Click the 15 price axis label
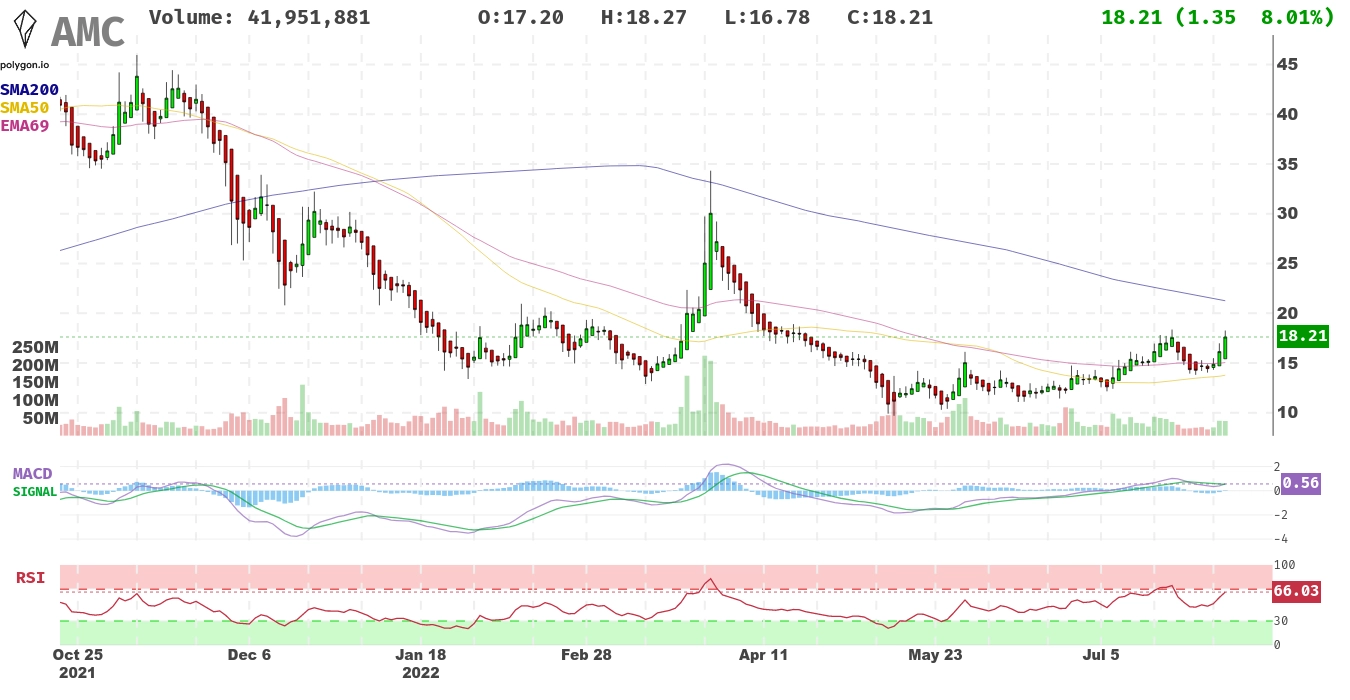Screen dimensions: 1350x700 (1288, 363)
